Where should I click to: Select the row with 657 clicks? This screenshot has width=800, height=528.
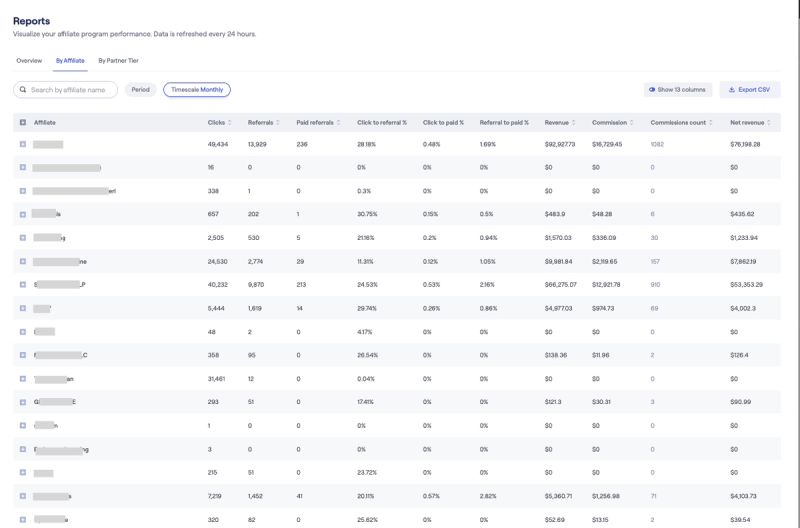tap(22, 214)
